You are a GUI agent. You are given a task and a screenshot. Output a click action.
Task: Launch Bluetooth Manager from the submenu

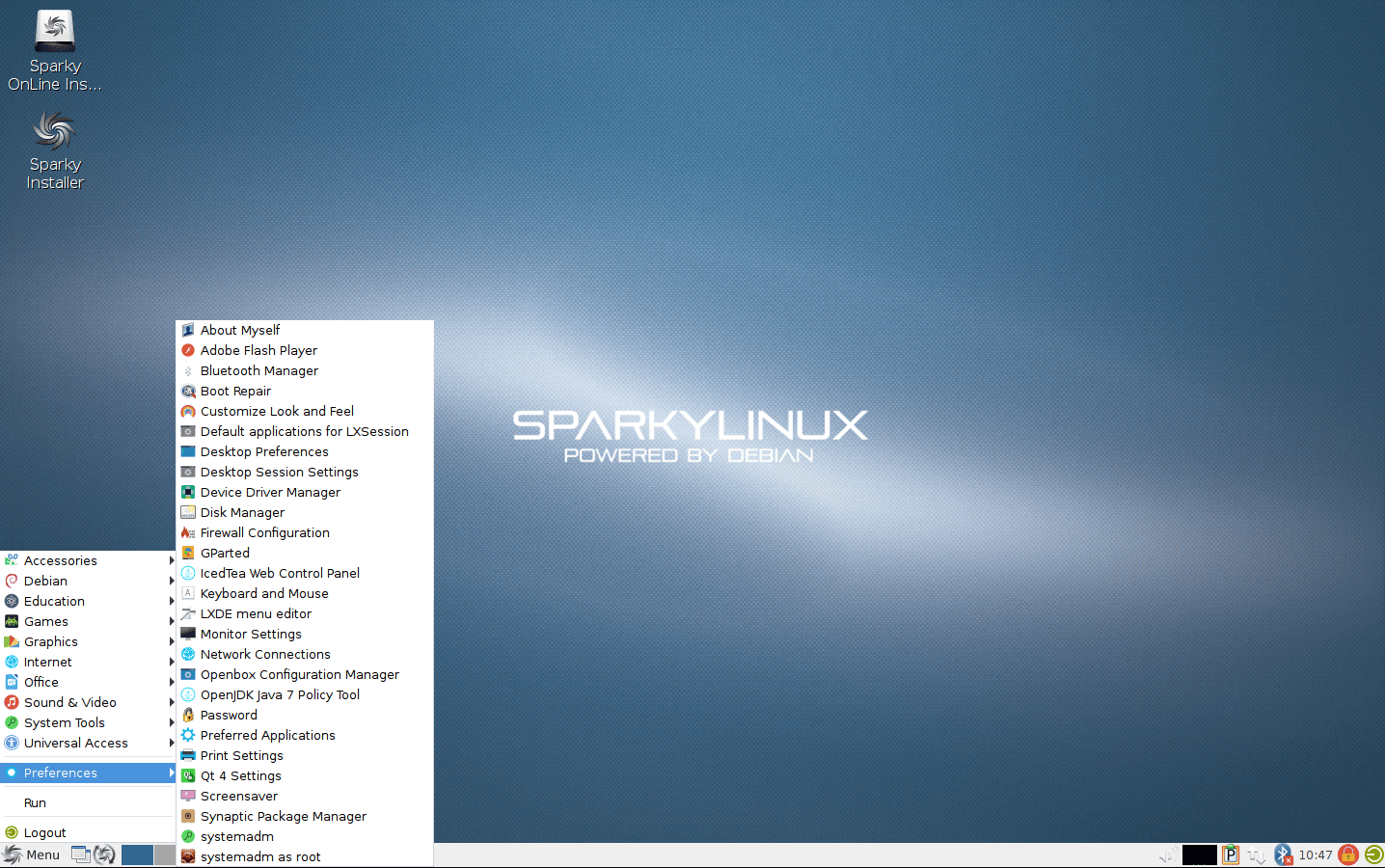[305, 370]
